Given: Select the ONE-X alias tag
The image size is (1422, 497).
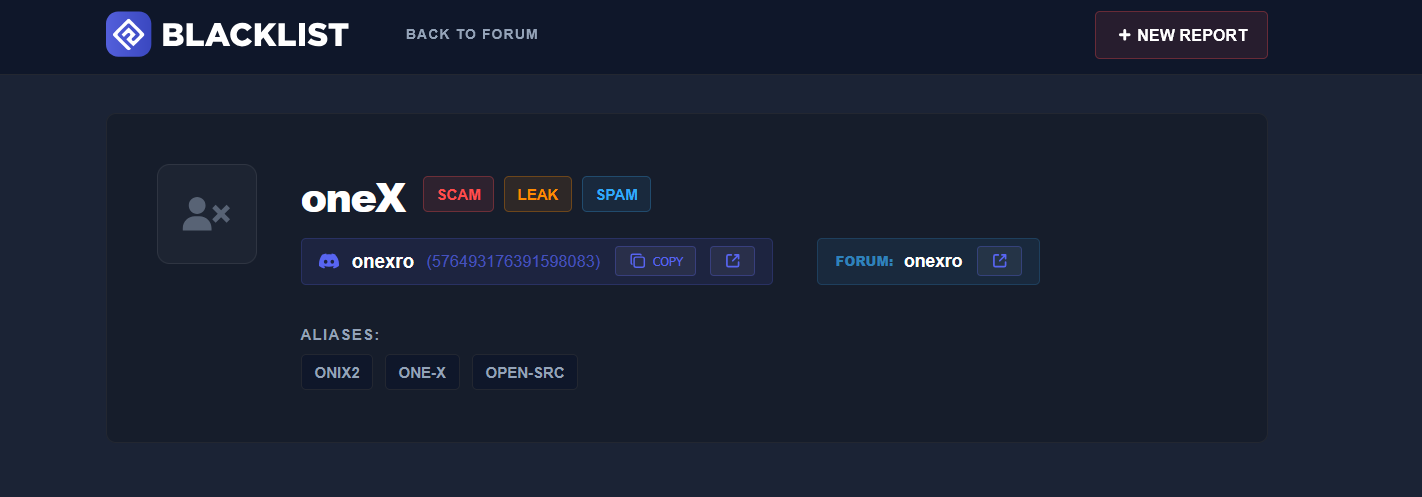Looking at the screenshot, I should (422, 372).
